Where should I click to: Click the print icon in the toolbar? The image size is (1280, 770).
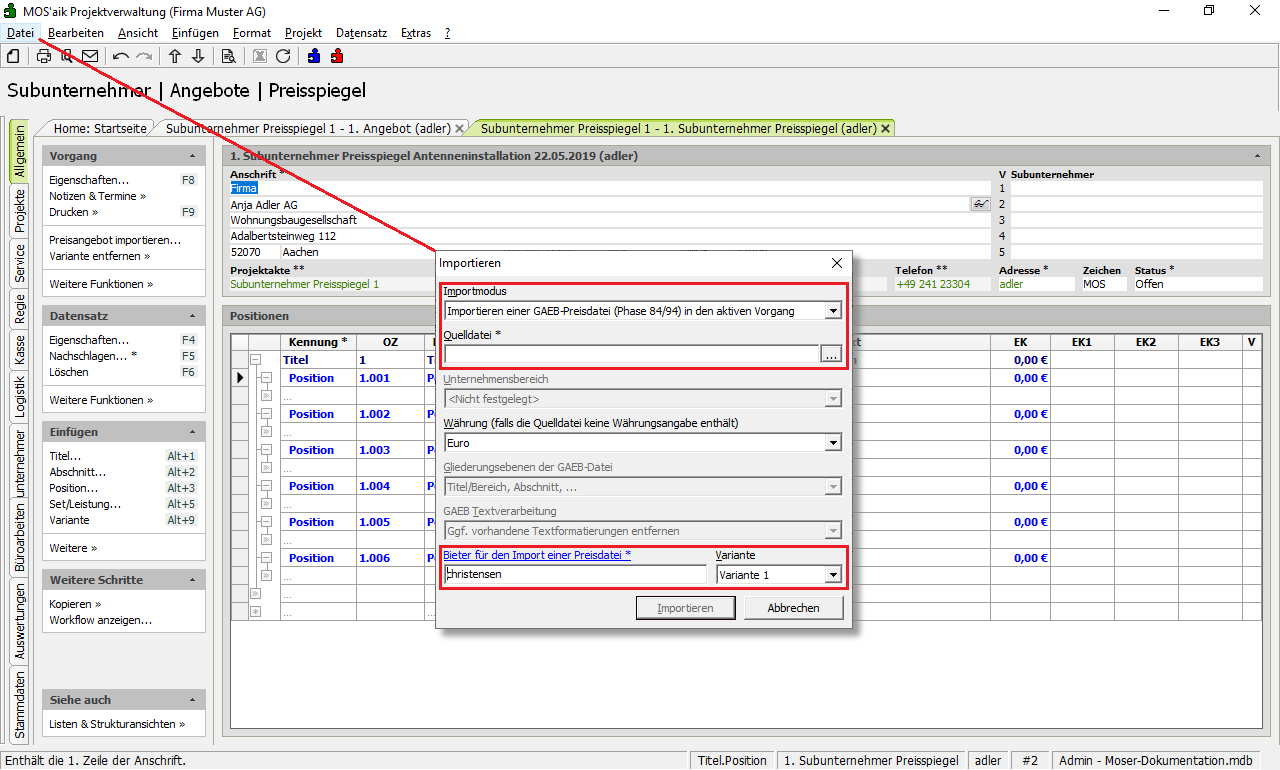(x=44, y=56)
